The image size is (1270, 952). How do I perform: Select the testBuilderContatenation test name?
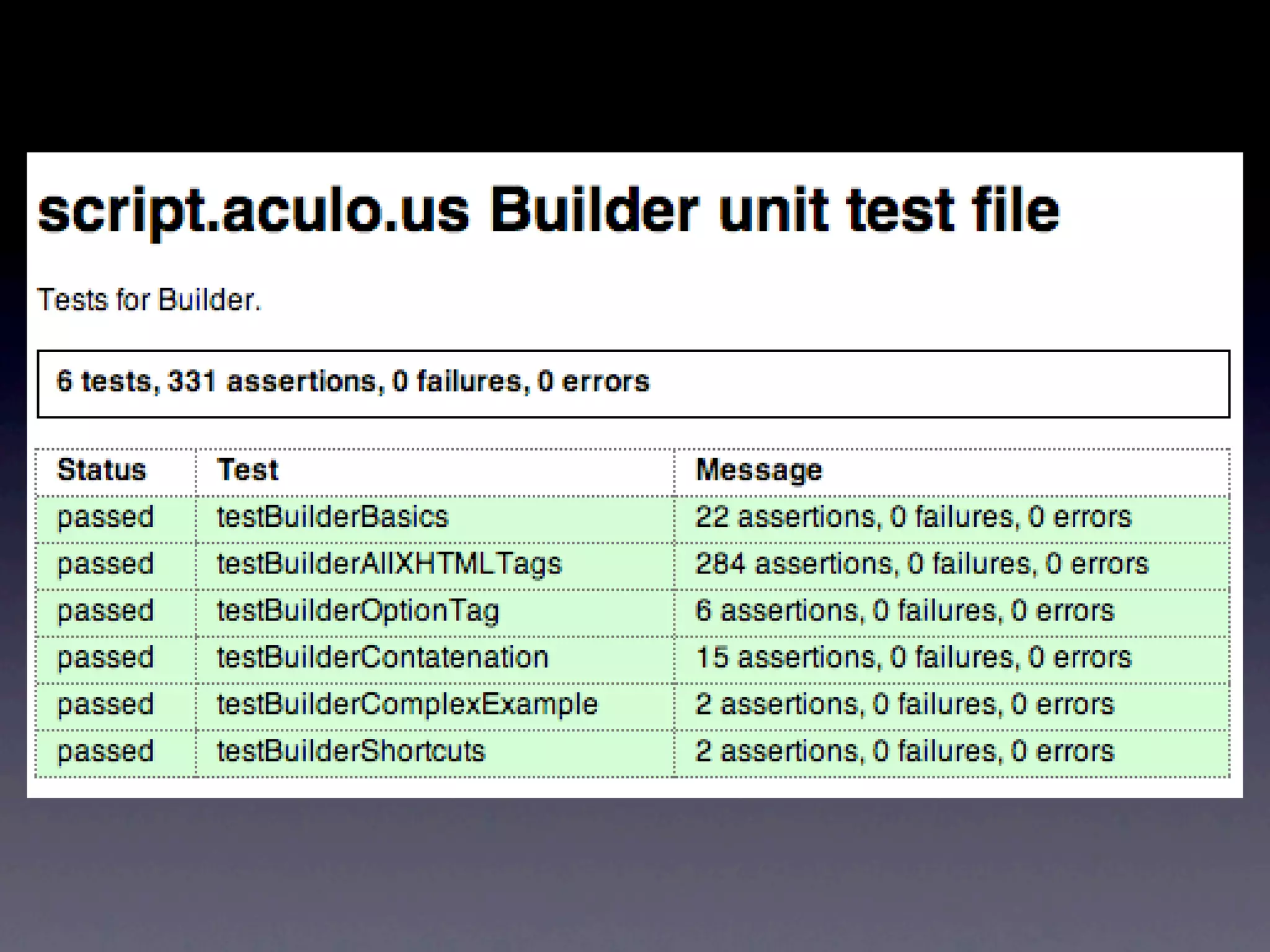tap(383, 658)
